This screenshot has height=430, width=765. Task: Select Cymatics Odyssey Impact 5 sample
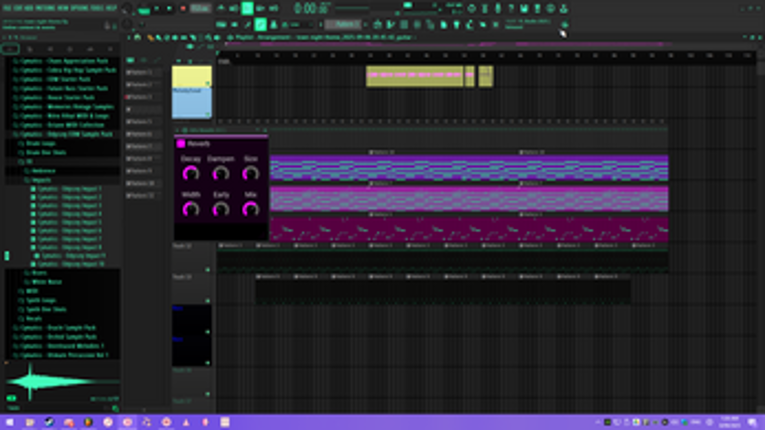tap(67, 222)
